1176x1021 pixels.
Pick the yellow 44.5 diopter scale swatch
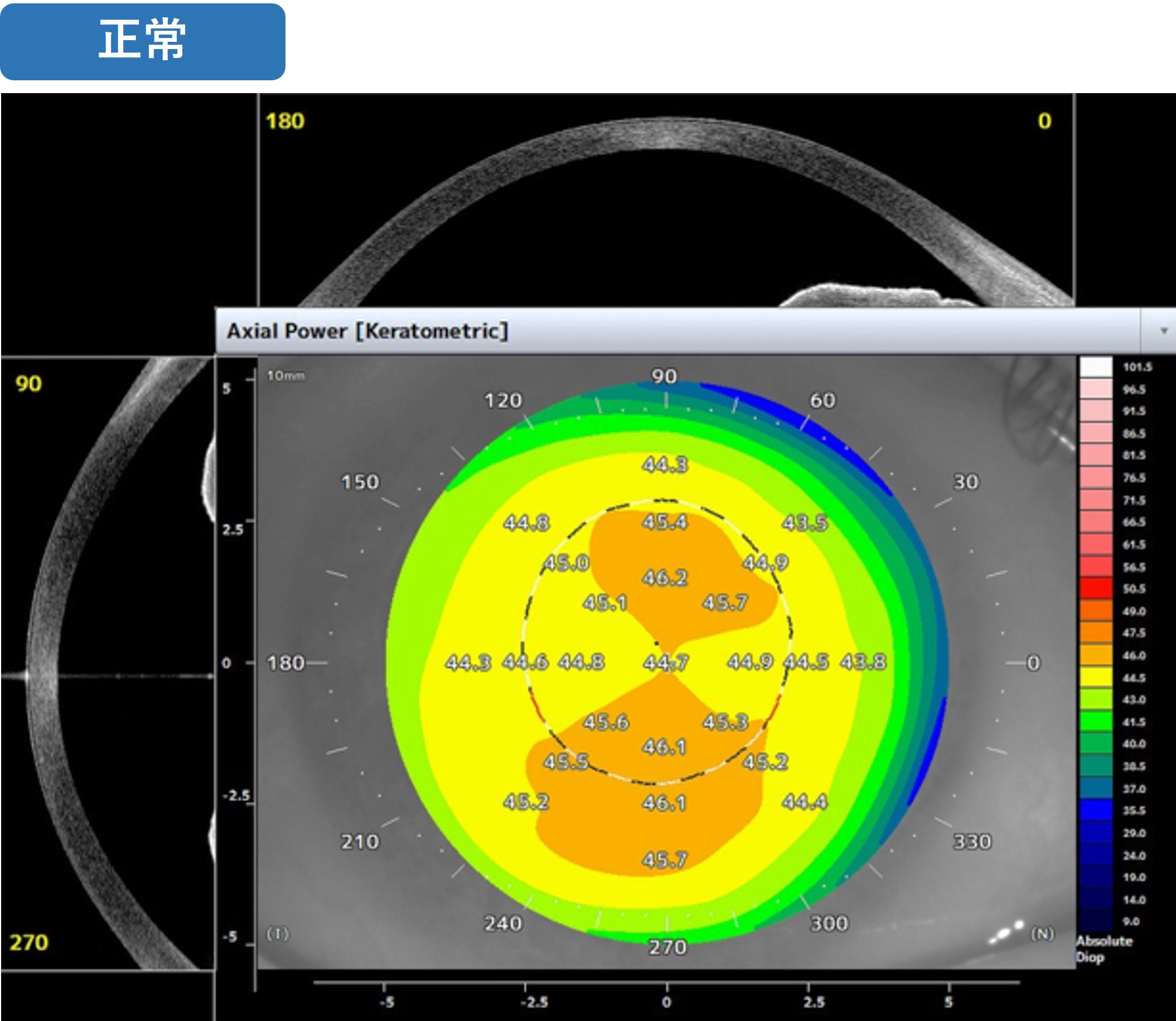point(1096,677)
